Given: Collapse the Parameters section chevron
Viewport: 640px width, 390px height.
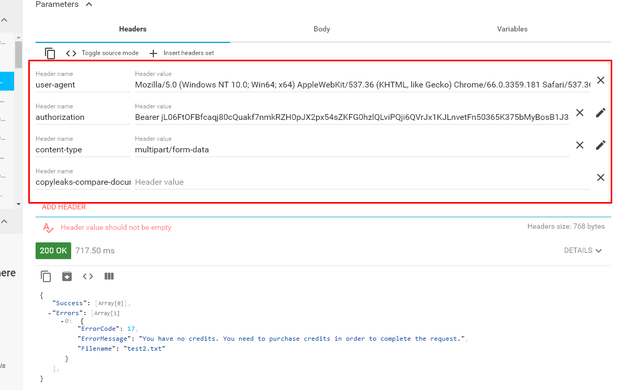Looking at the screenshot, I should tap(89, 4).
